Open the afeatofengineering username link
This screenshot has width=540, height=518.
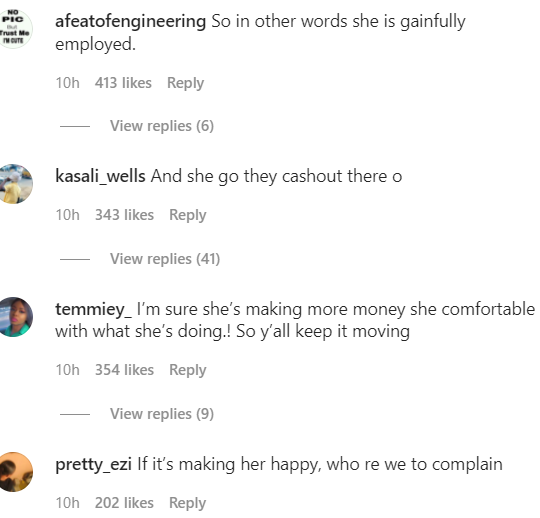tap(131, 22)
